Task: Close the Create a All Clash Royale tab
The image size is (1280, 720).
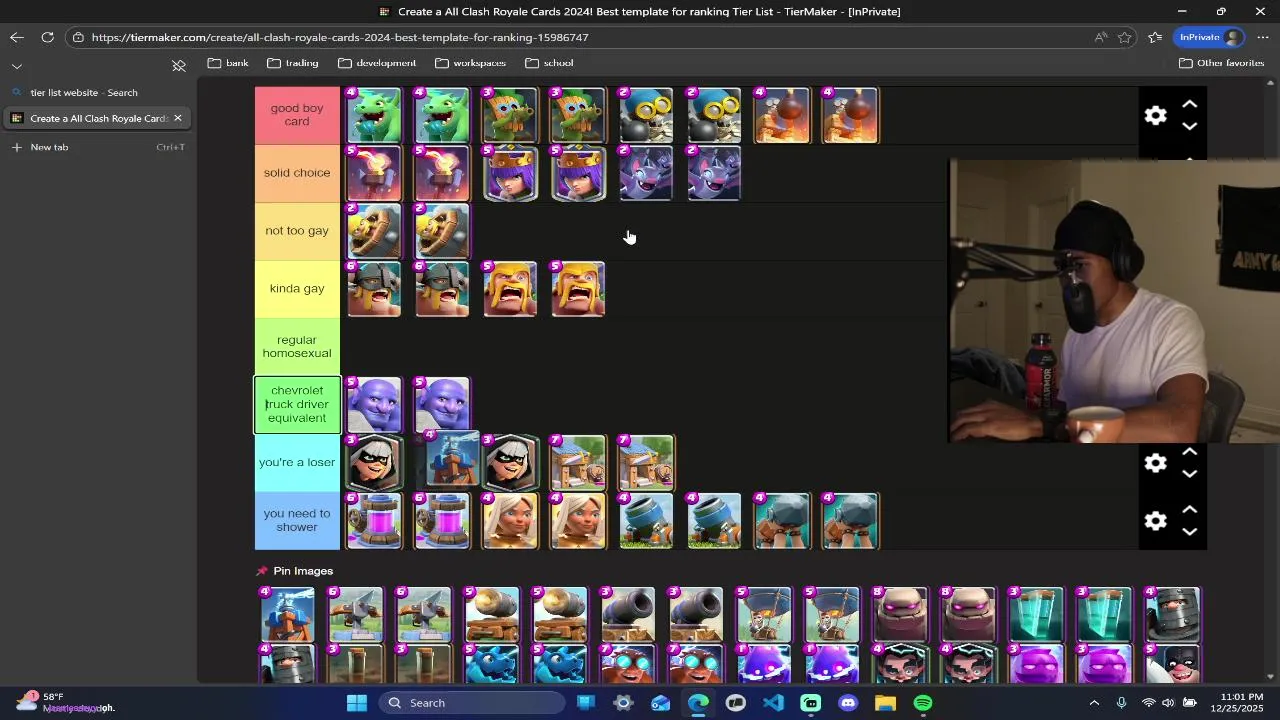Action: coord(178,118)
